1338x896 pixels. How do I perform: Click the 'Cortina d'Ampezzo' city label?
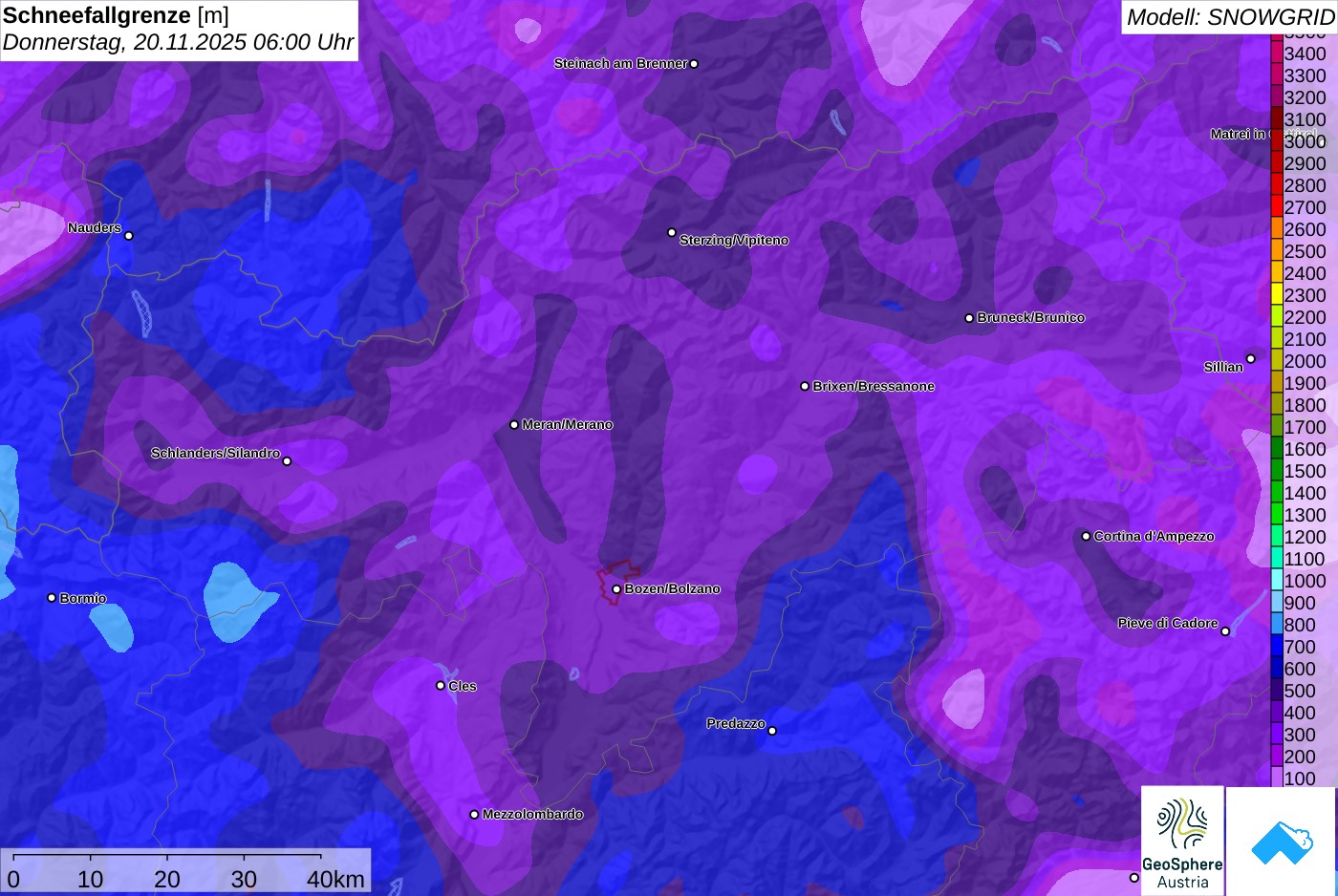tap(1155, 537)
